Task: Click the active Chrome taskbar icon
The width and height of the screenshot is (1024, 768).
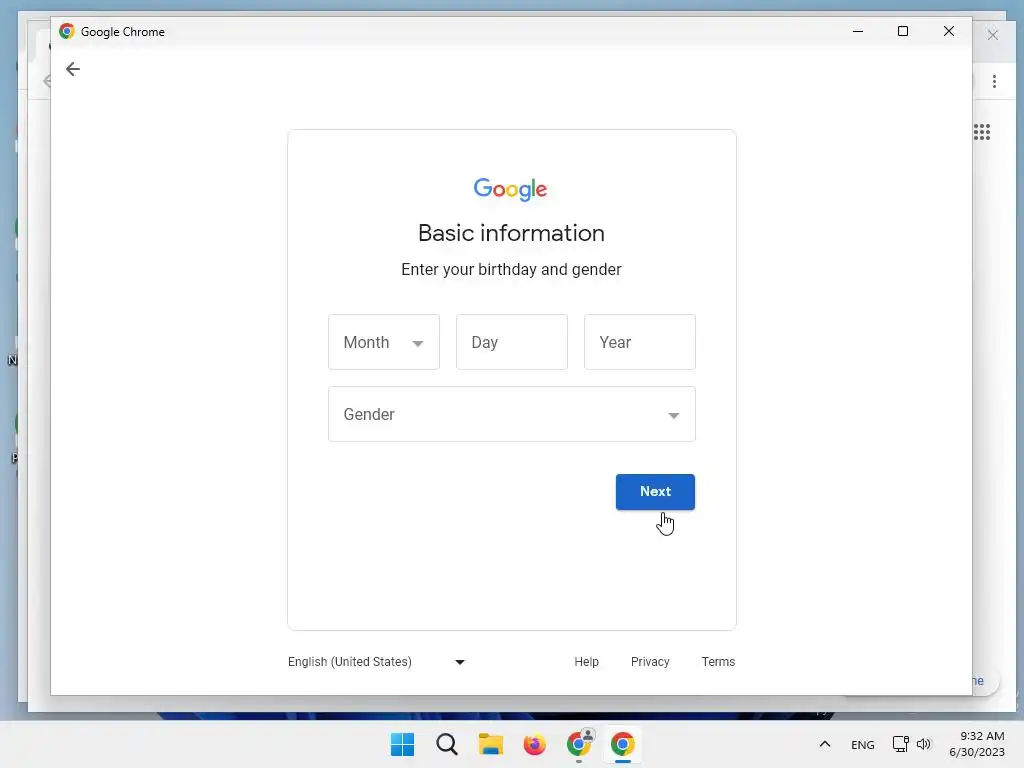Action: coord(622,744)
